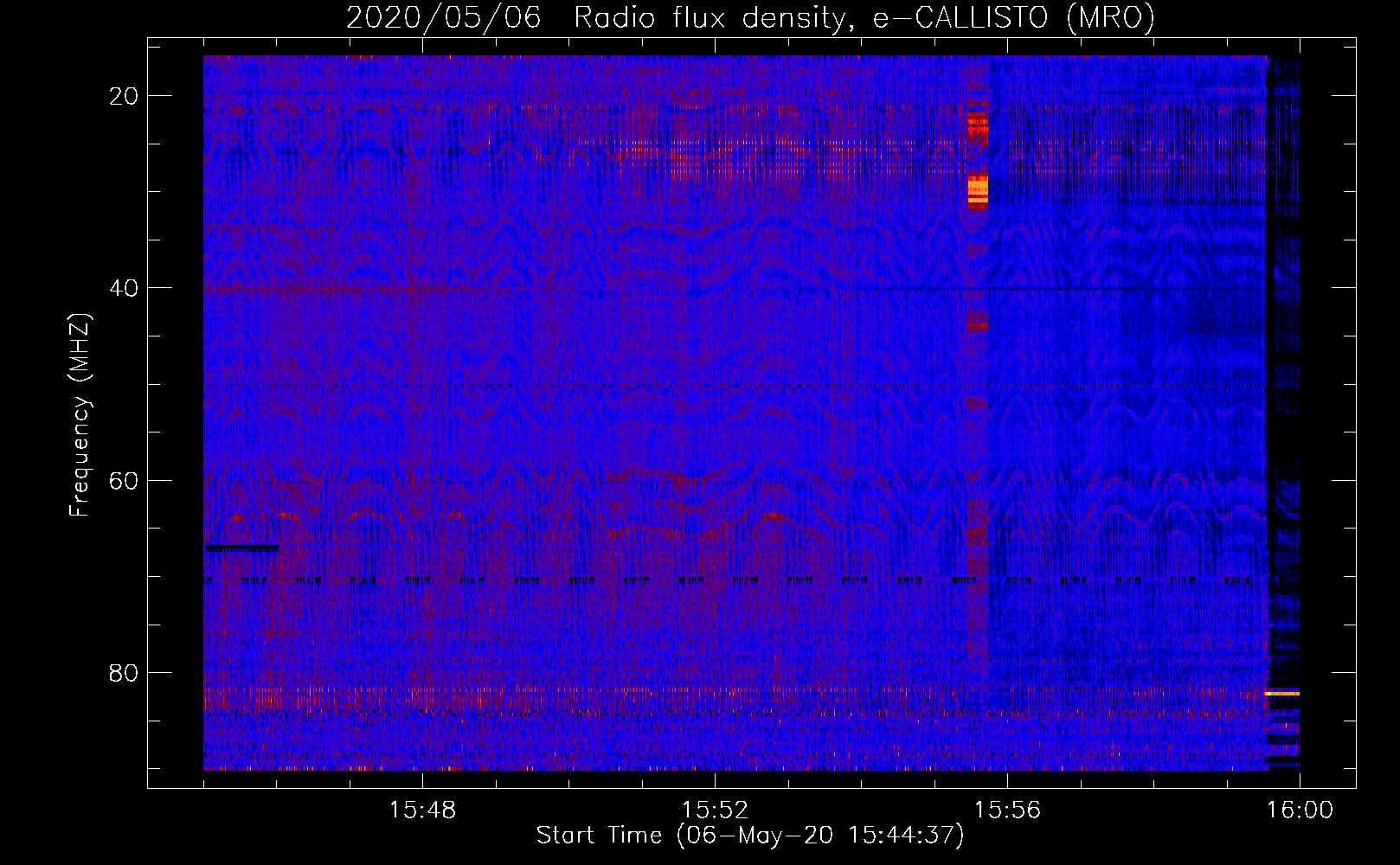Click the plot title 'Radio flux density, e-CALLISTO (MRO)'
Screen dimensions: 1400x865
coord(864,17)
